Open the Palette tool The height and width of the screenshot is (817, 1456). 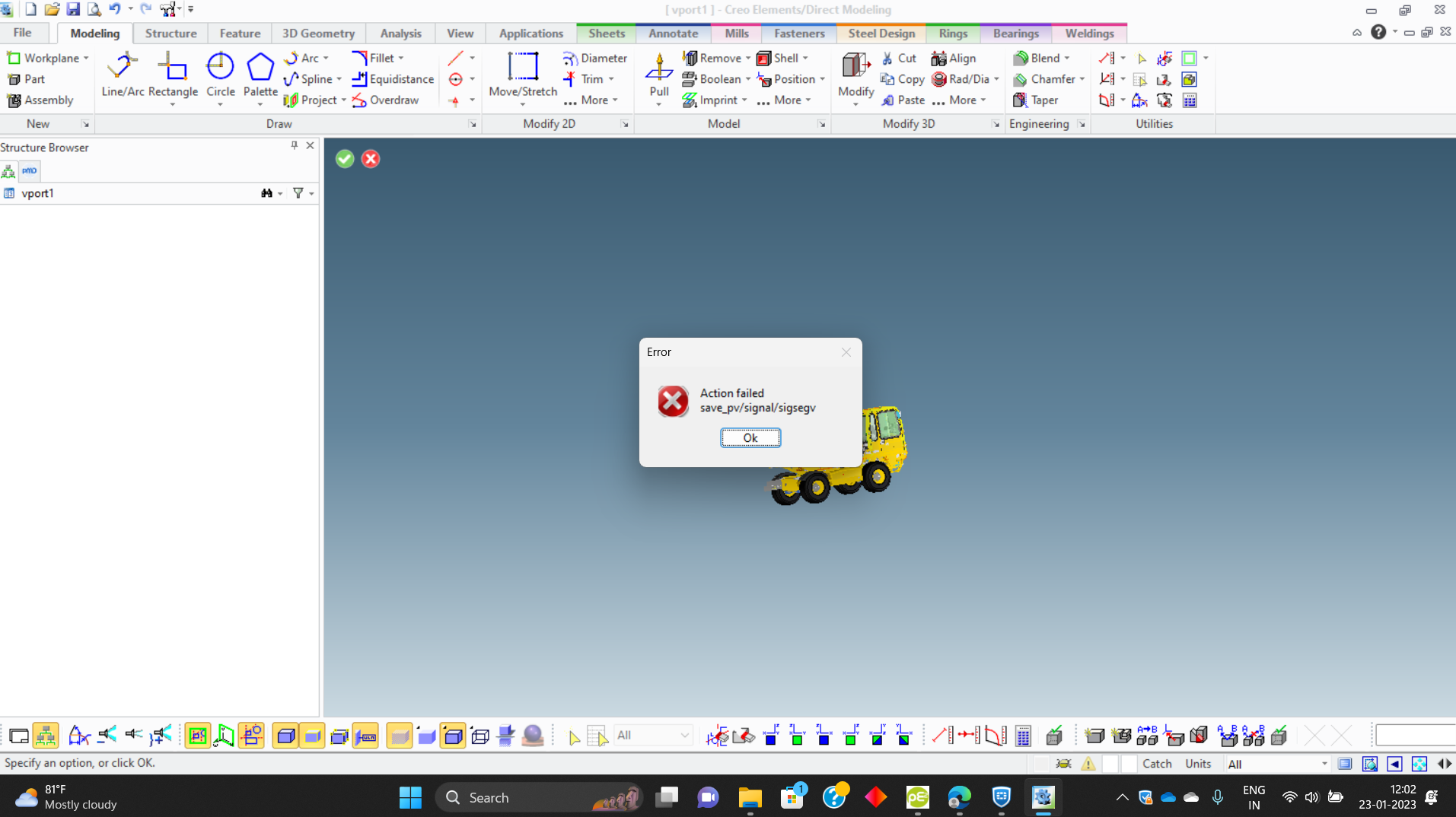(260, 75)
